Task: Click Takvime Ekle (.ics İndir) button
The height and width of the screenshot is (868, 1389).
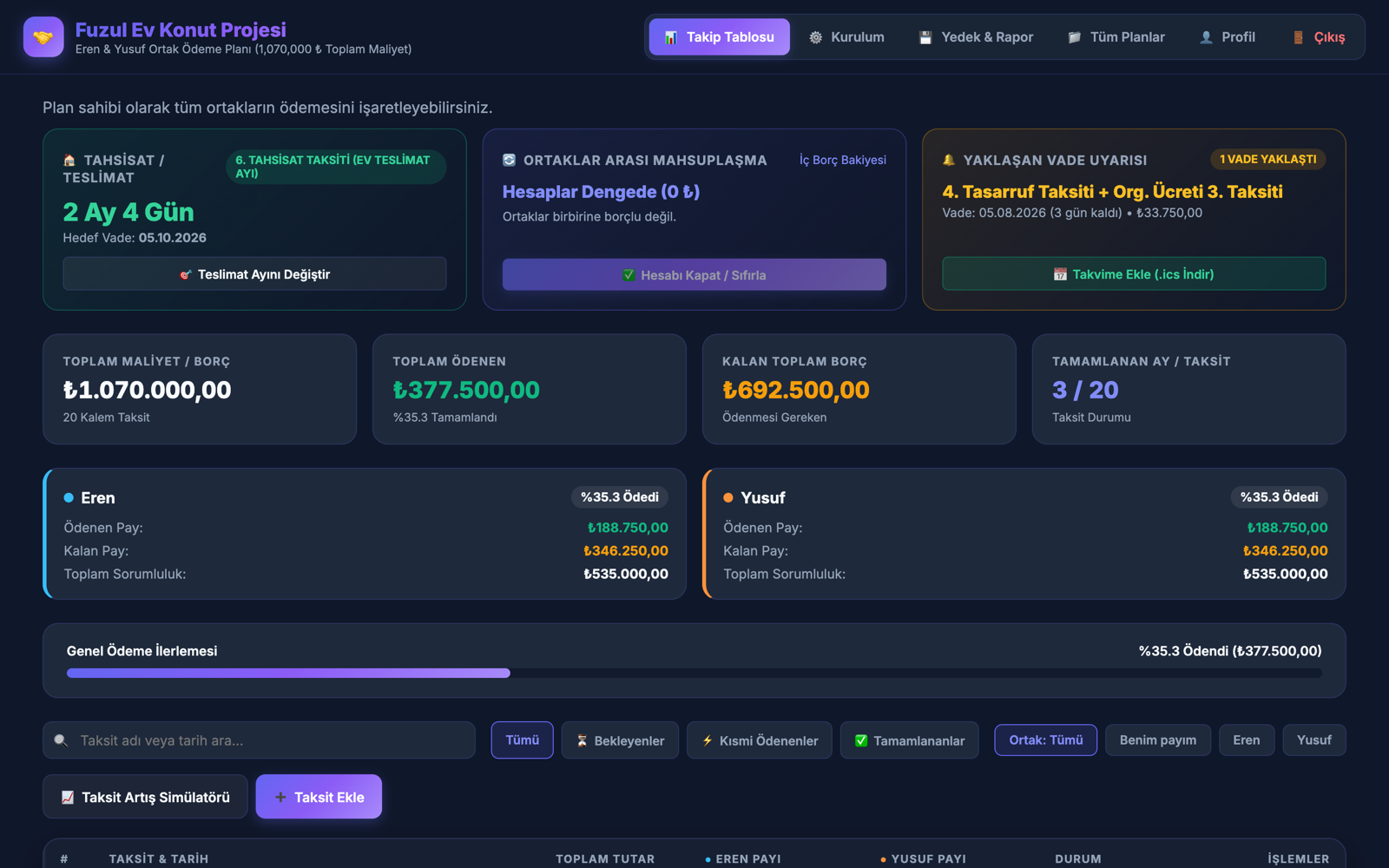Action: (x=1134, y=274)
